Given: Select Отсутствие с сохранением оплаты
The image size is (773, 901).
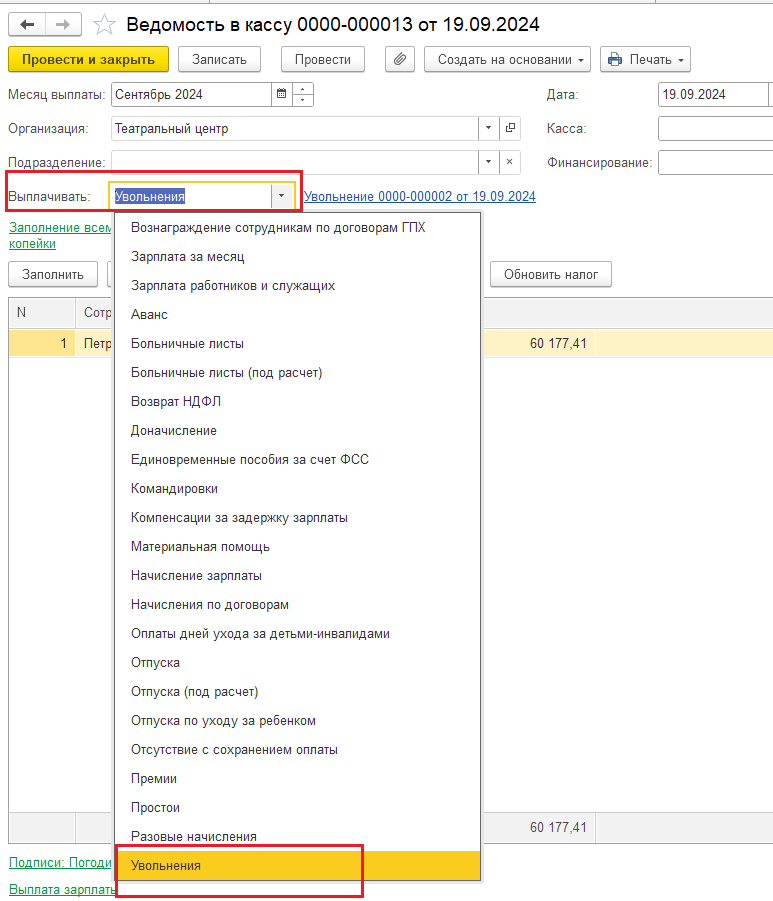Looking at the screenshot, I should [x=298, y=749].
